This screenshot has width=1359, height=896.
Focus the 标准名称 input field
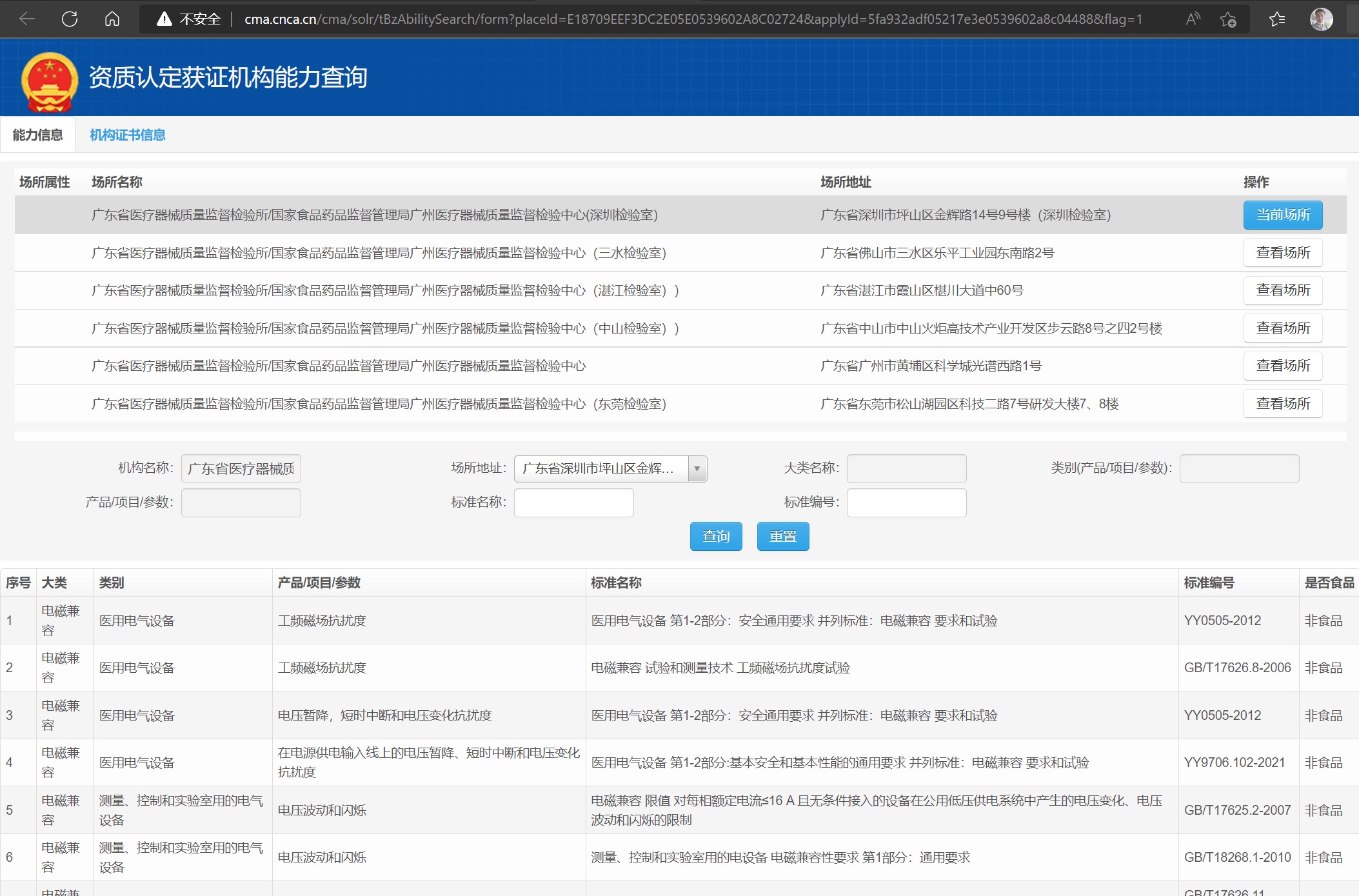[x=573, y=503]
